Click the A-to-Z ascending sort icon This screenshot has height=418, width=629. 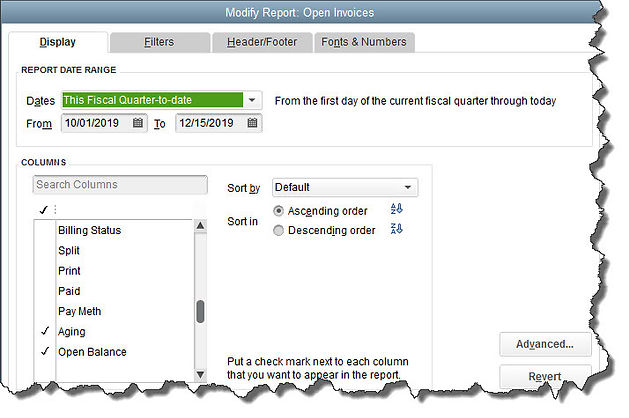point(396,209)
